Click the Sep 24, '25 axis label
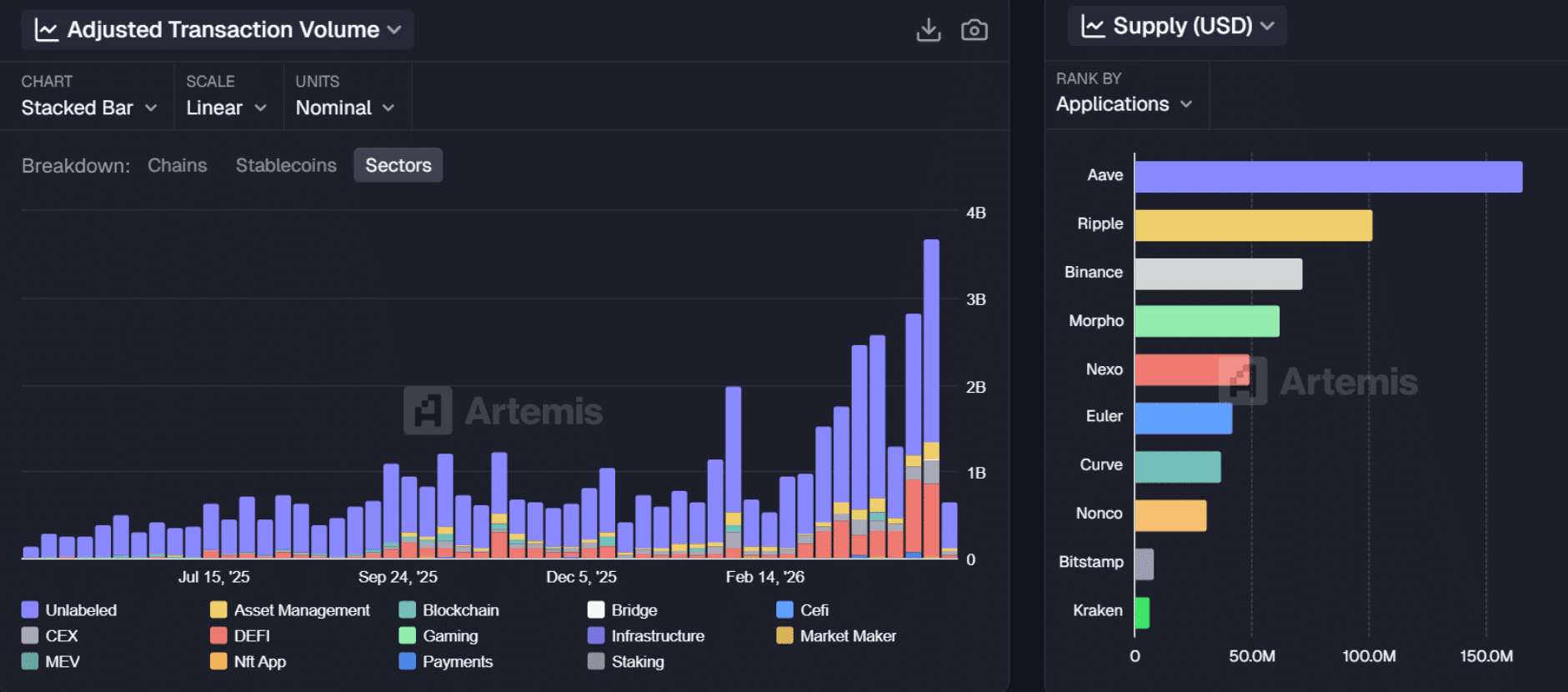The image size is (1568, 692). (398, 577)
